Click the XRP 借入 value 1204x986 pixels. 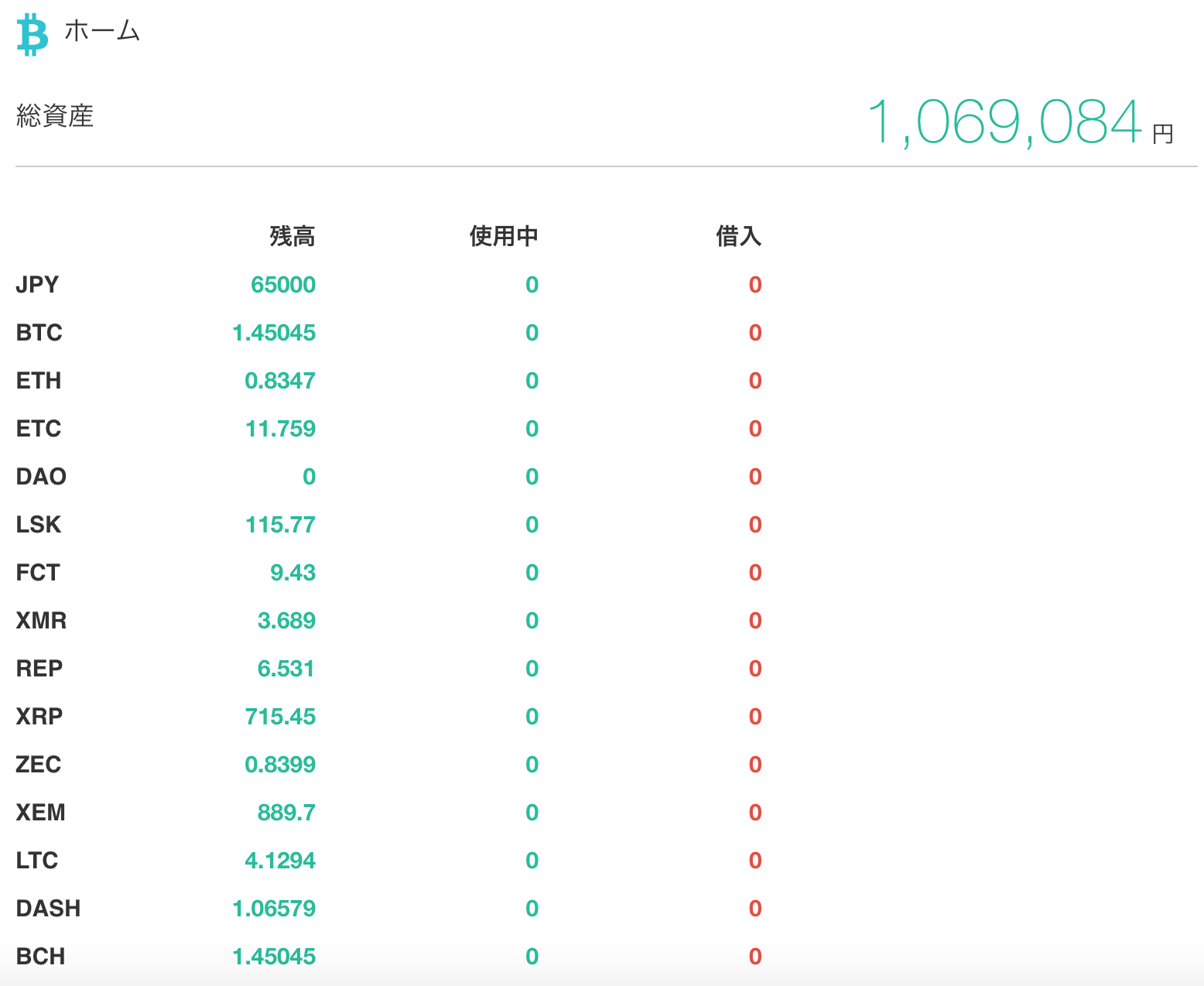[x=755, y=716]
